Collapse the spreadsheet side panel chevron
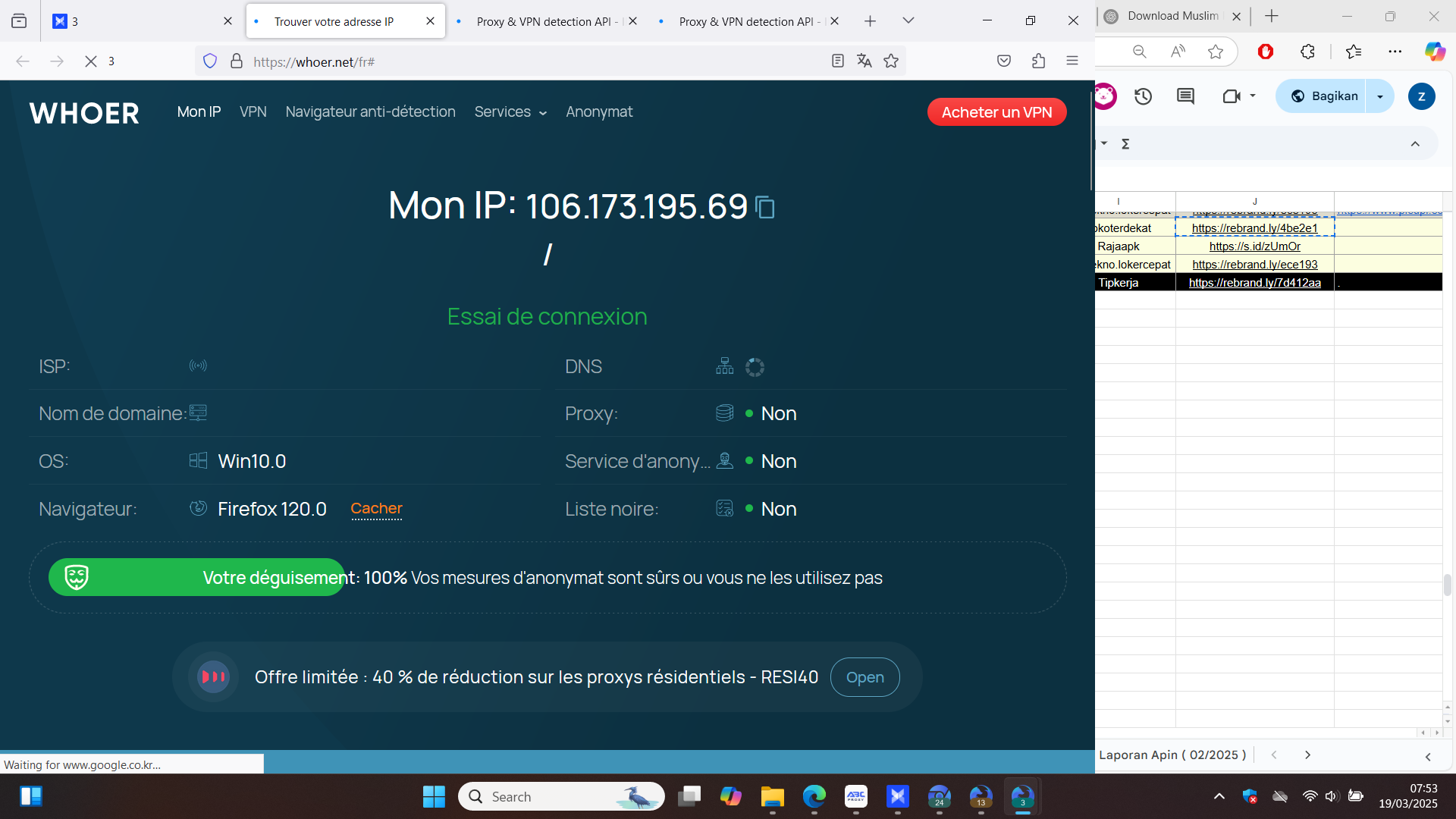Viewport: 1456px width, 819px height. (1428, 757)
